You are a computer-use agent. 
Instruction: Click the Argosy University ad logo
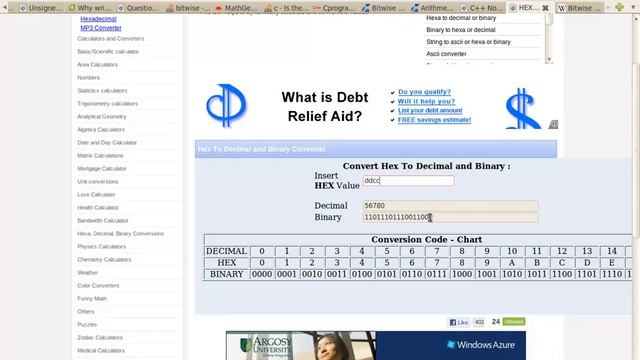266,346
